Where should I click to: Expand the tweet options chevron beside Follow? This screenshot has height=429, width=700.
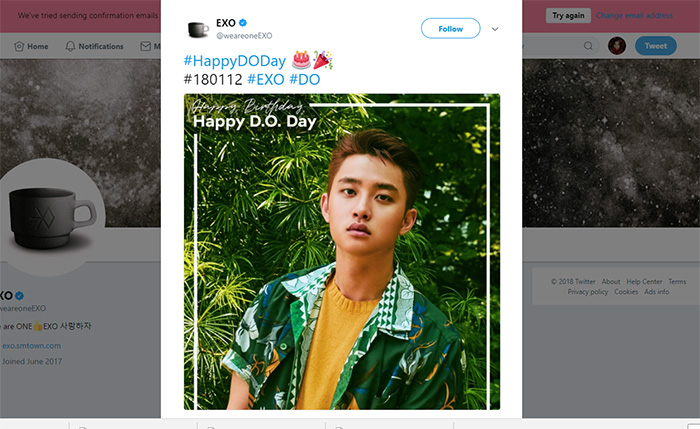494,29
